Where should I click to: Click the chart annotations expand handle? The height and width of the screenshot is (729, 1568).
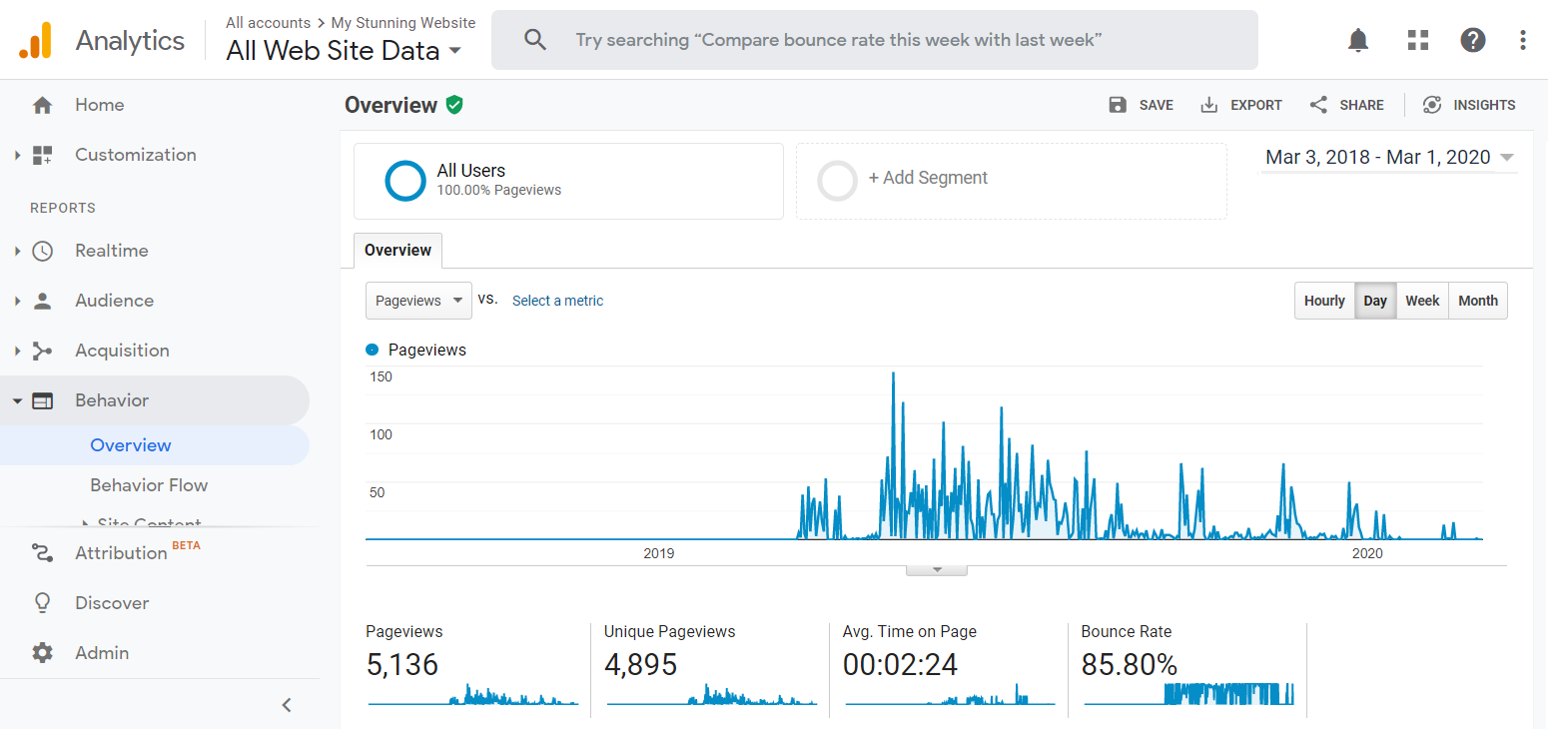[x=937, y=570]
